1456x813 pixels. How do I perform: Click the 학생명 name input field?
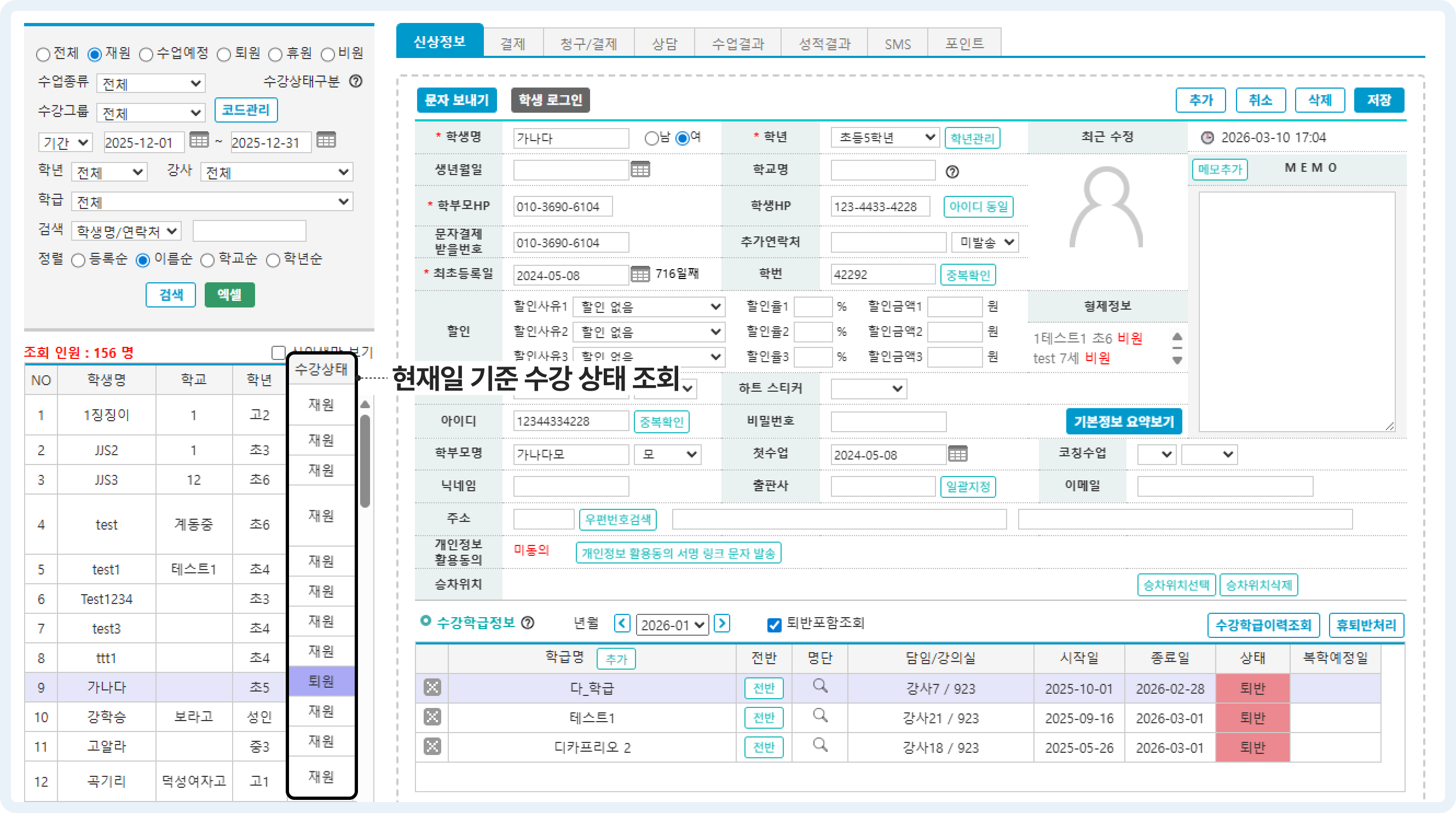click(570, 138)
